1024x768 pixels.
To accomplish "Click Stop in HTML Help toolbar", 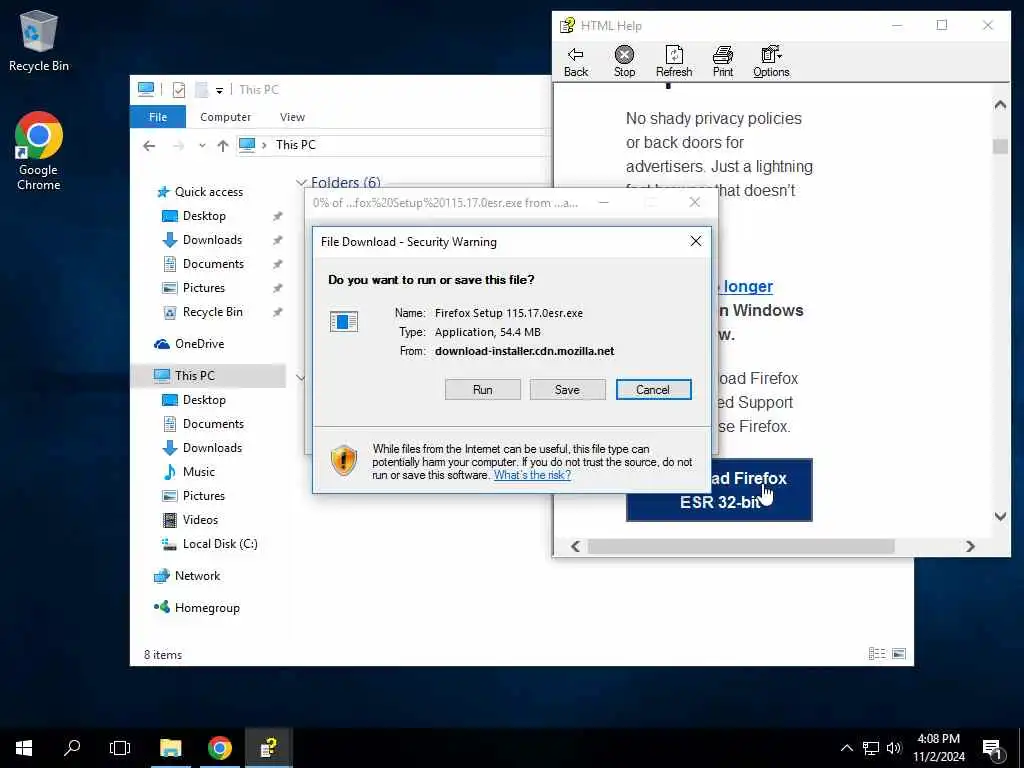I will click(x=624, y=62).
